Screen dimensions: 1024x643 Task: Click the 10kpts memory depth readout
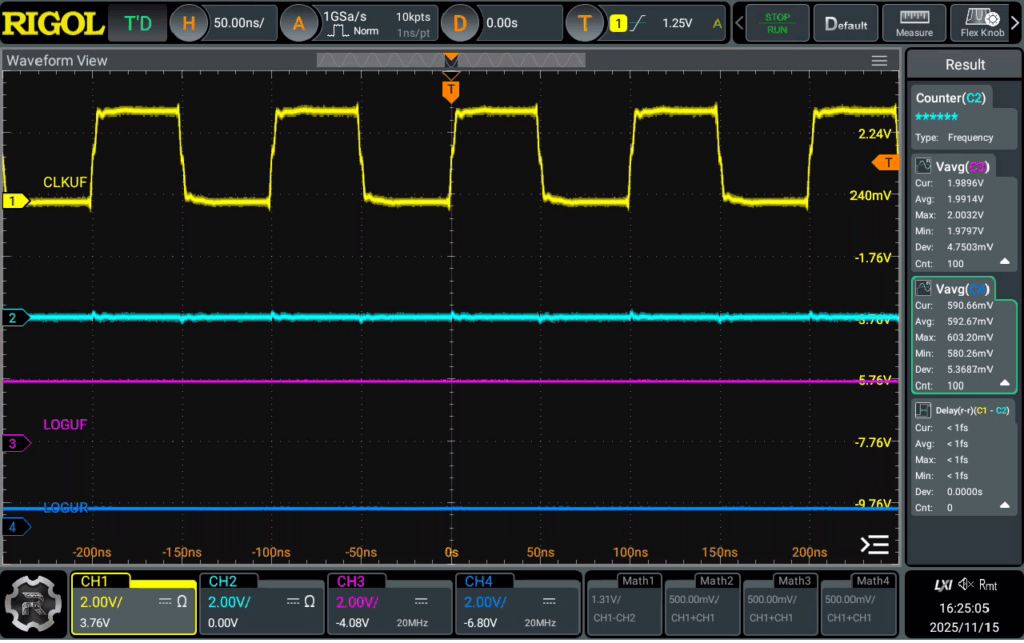[413, 17]
